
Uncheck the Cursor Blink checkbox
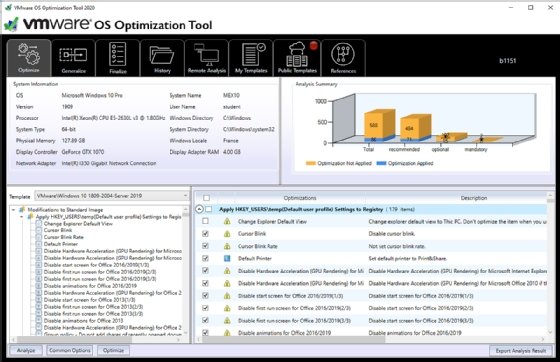(205, 233)
